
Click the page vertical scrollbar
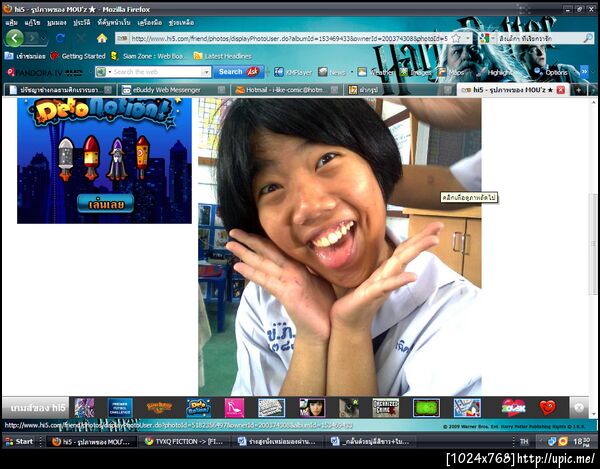[x=593, y=245]
